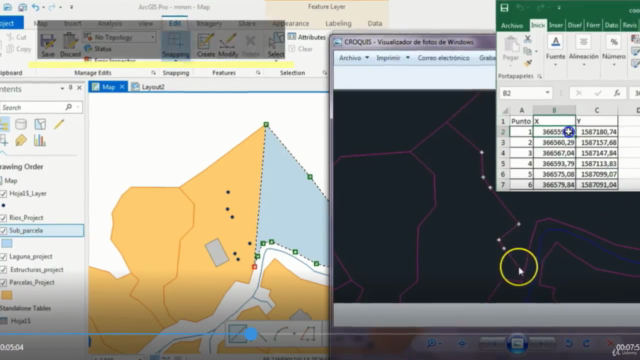Click the Select tool icon
This screenshot has height=360, width=640.
coord(276,45)
